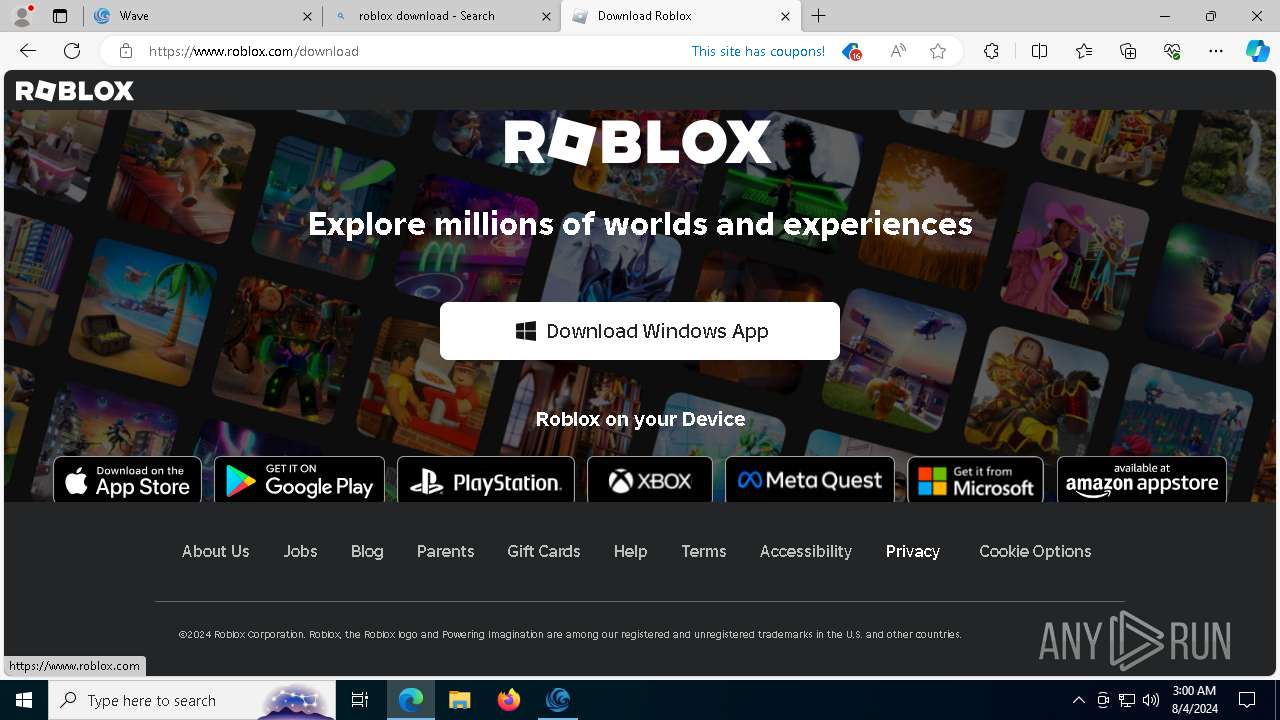Open the Accessibility footer link

[806, 551]
